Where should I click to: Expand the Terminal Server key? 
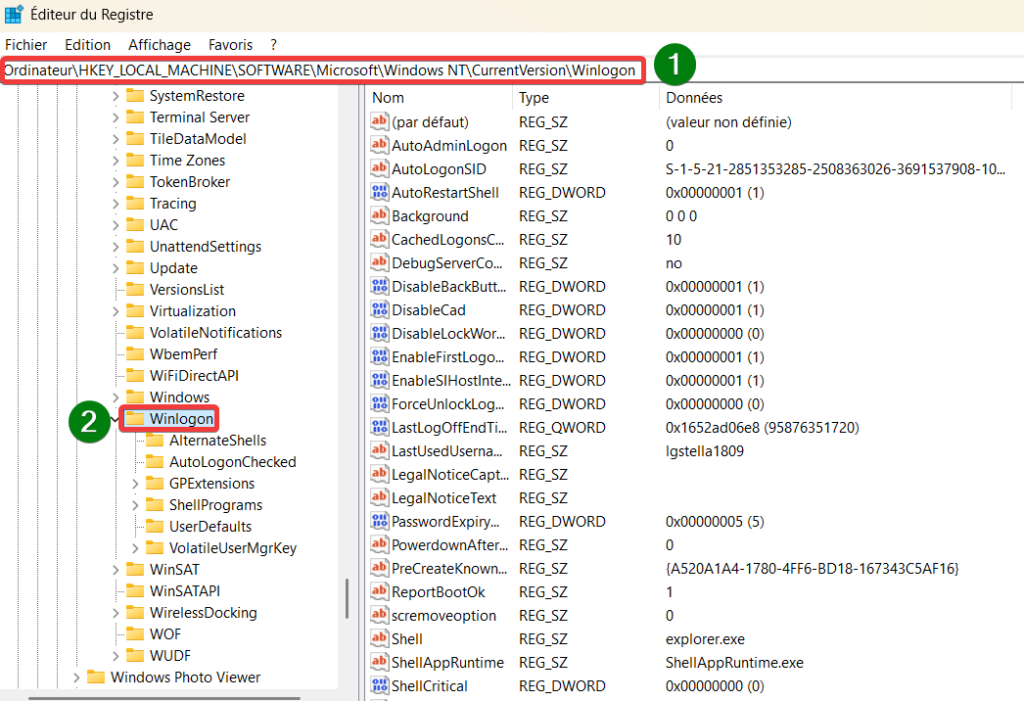116,118
